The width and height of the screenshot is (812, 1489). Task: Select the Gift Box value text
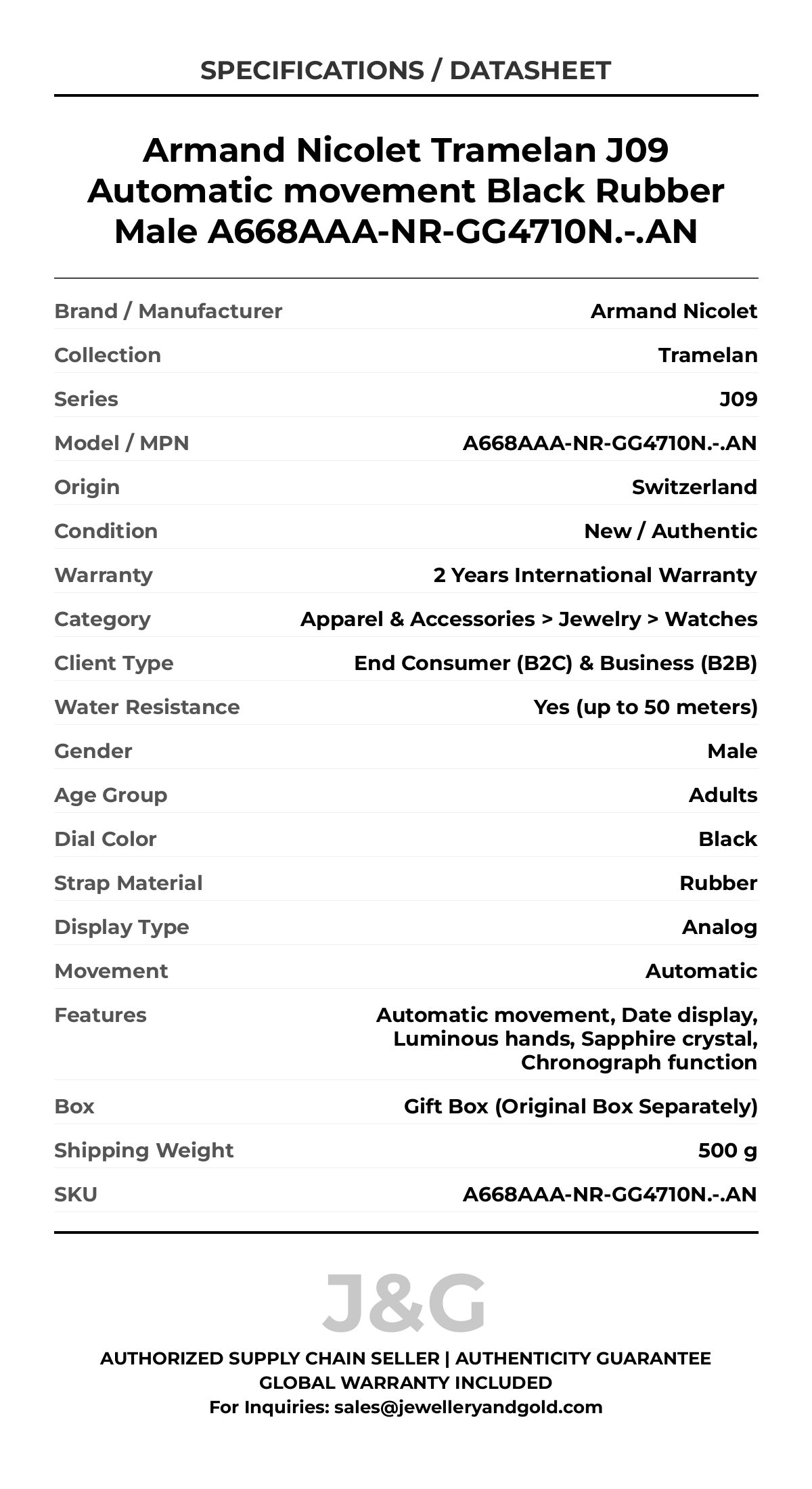[x=580, y=1107]
